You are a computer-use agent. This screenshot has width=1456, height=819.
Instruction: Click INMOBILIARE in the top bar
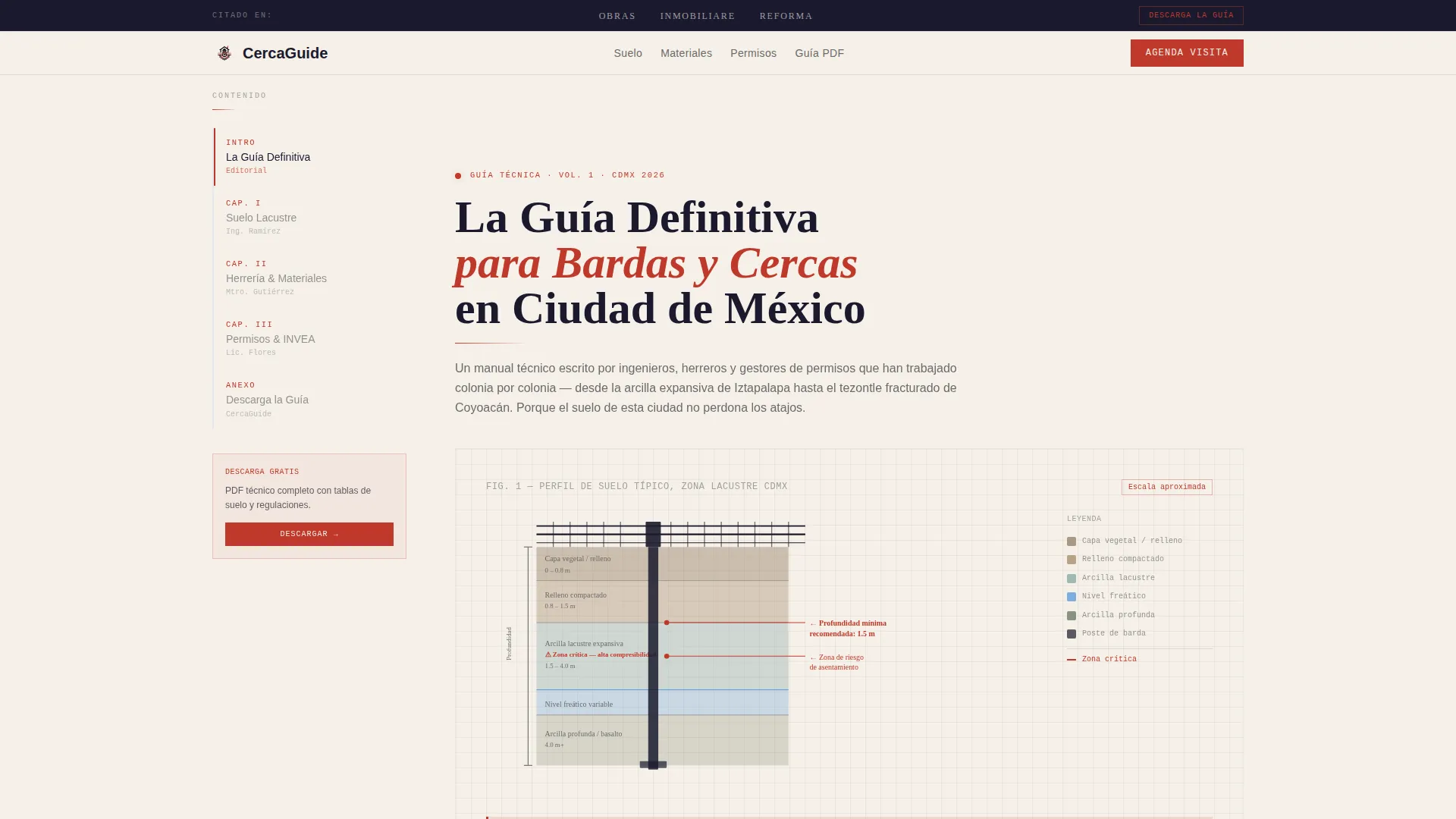click(698, 16)
